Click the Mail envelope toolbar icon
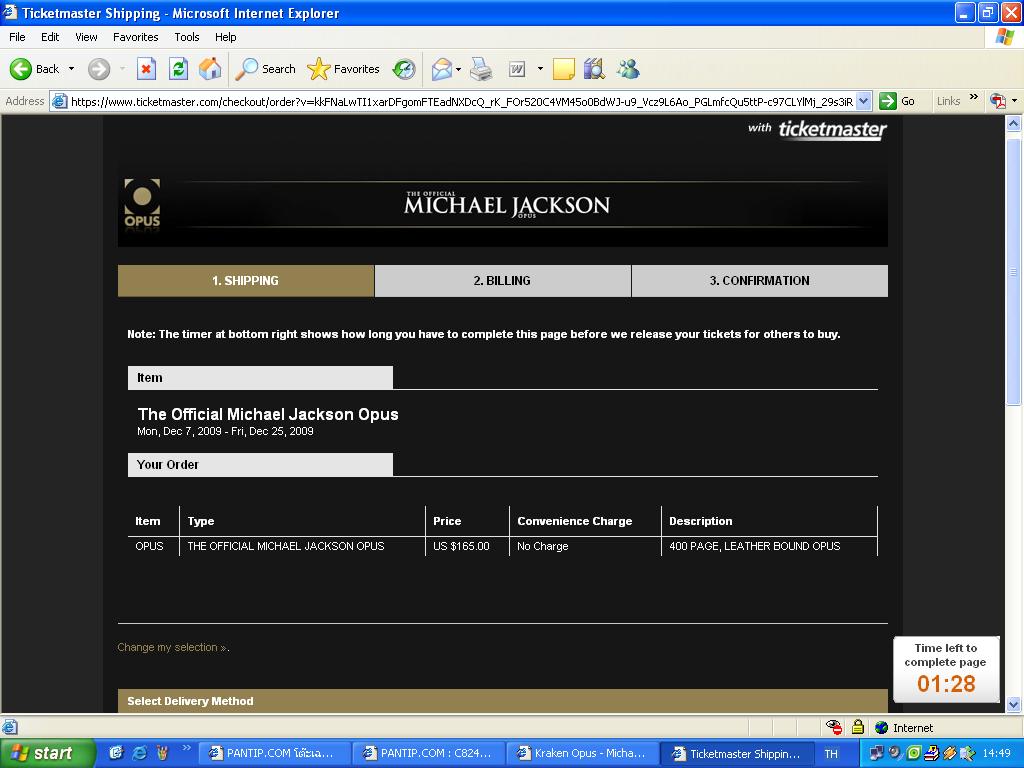 coord(442,69)
